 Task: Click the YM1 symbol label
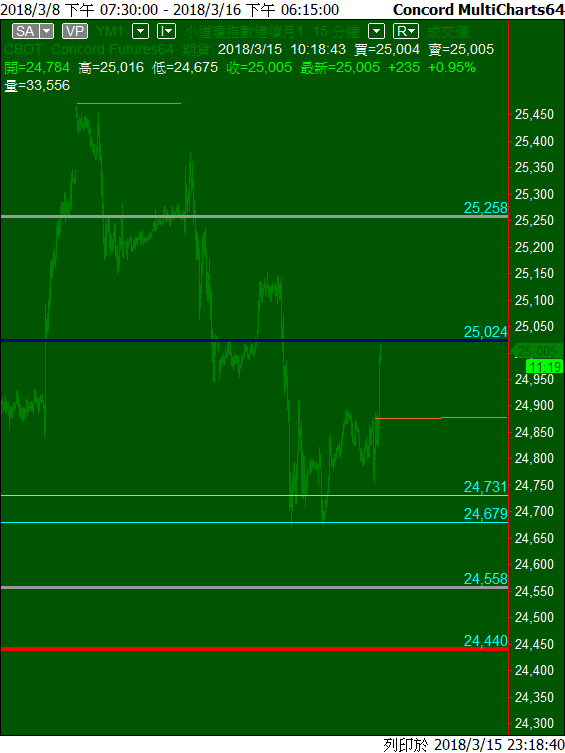pyautogui.click(x=109, y=32)
